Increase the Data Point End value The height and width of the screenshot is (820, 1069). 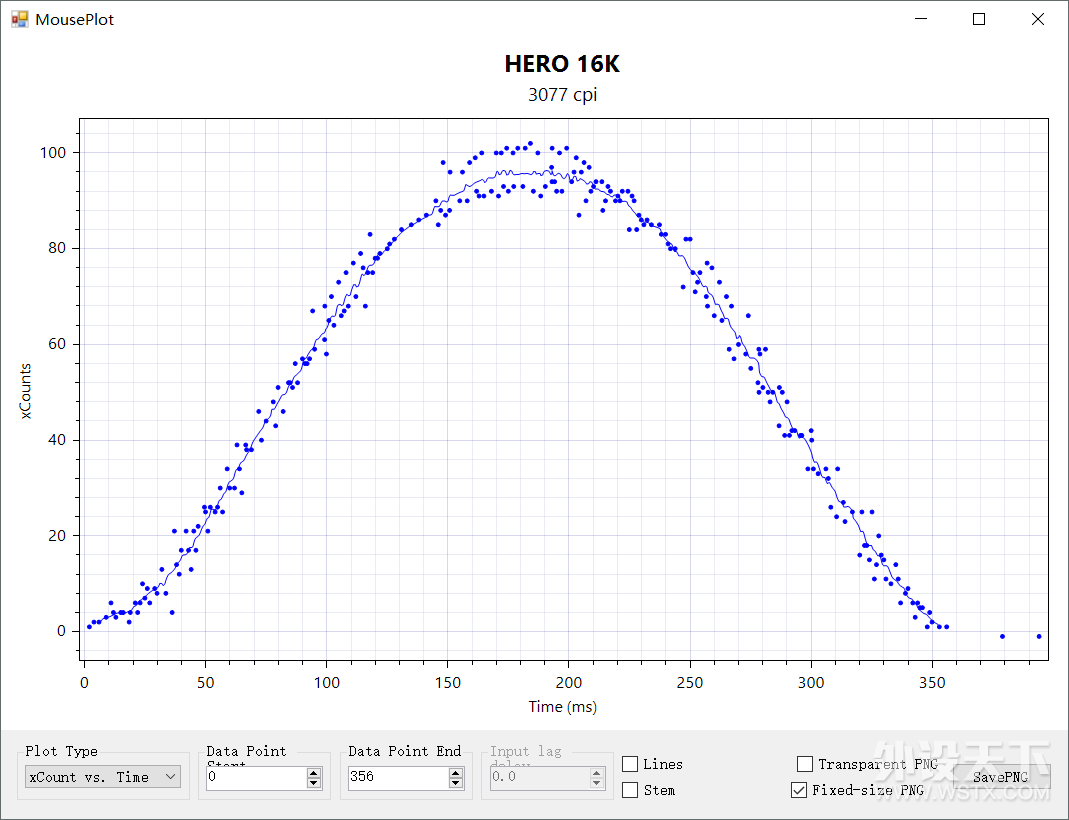tap(456, 772)
